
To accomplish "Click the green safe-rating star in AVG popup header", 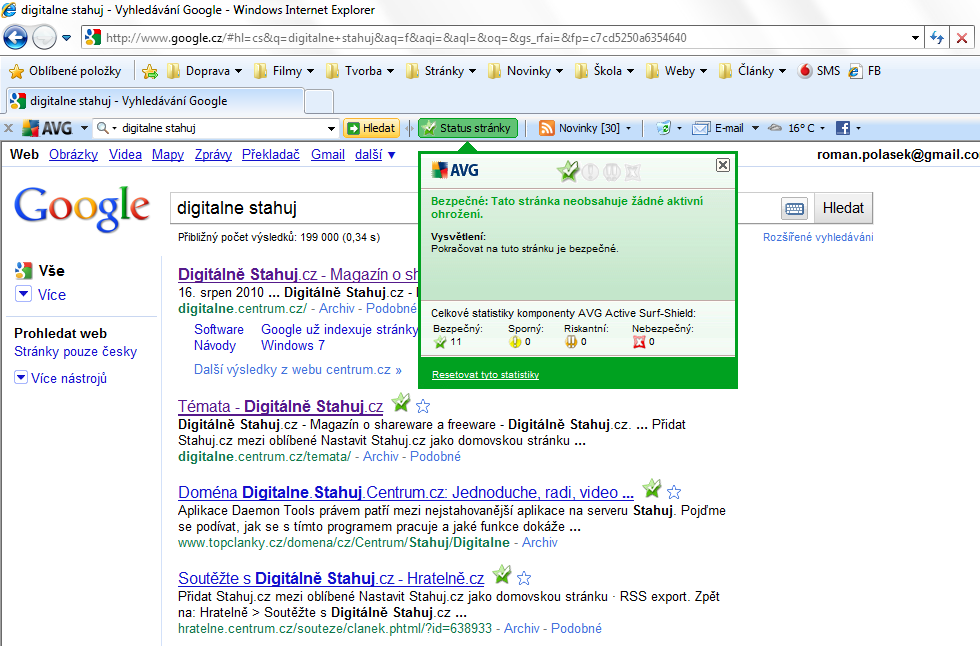I will [x=568, y=171].
